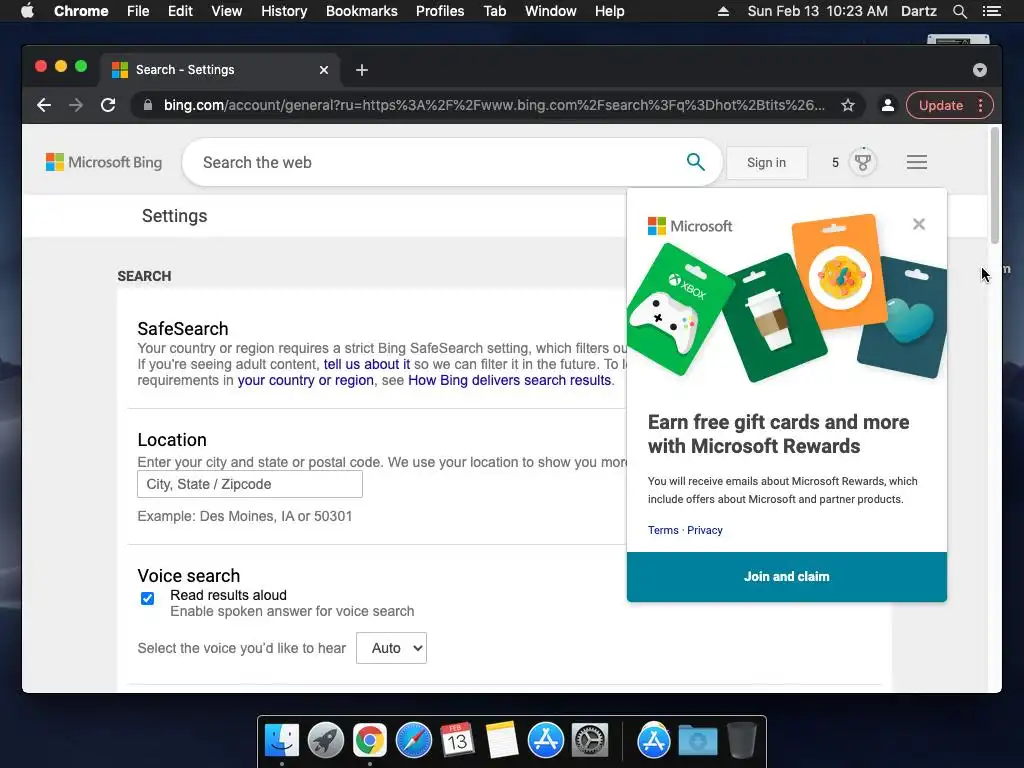
Task: Open the Privacy link in Rewards popup
Action: click(x=705, y=530)
